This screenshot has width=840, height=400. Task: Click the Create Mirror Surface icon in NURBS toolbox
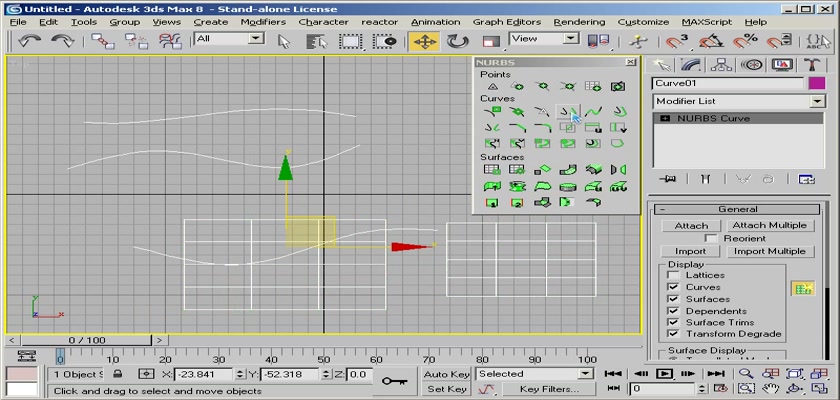(618, 170)
